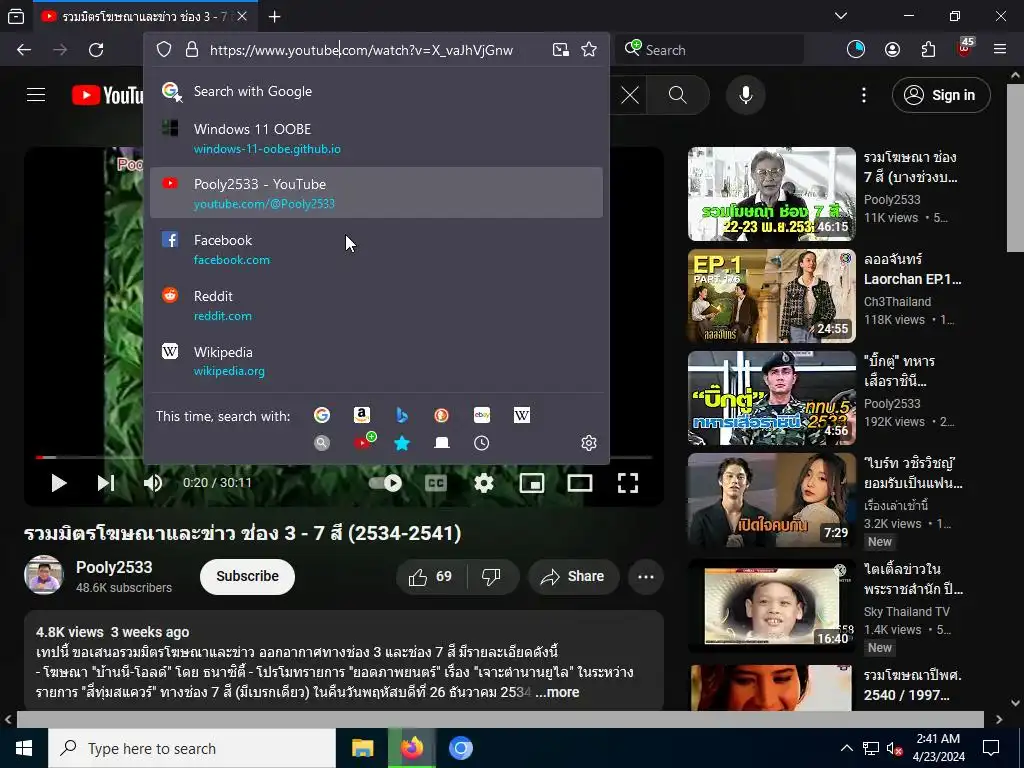List all tabs with the dropdown arrow
This screenshot has height=768, width=1024.
[x=841, y=16]
